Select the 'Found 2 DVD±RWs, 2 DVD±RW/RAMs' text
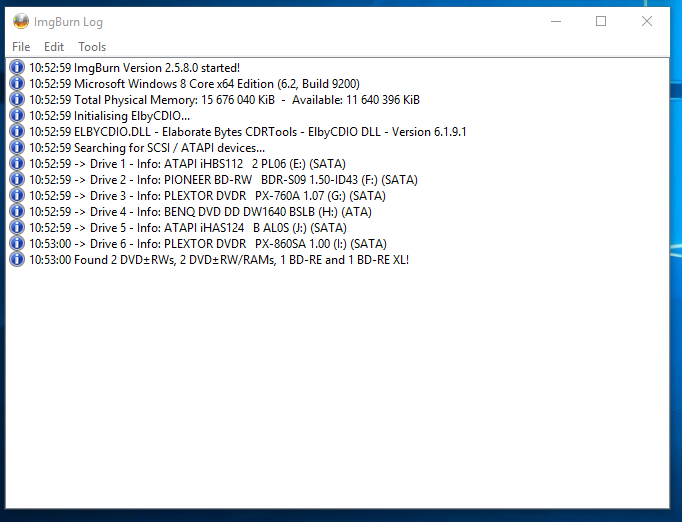682x522 pixels. pos(175,260)
